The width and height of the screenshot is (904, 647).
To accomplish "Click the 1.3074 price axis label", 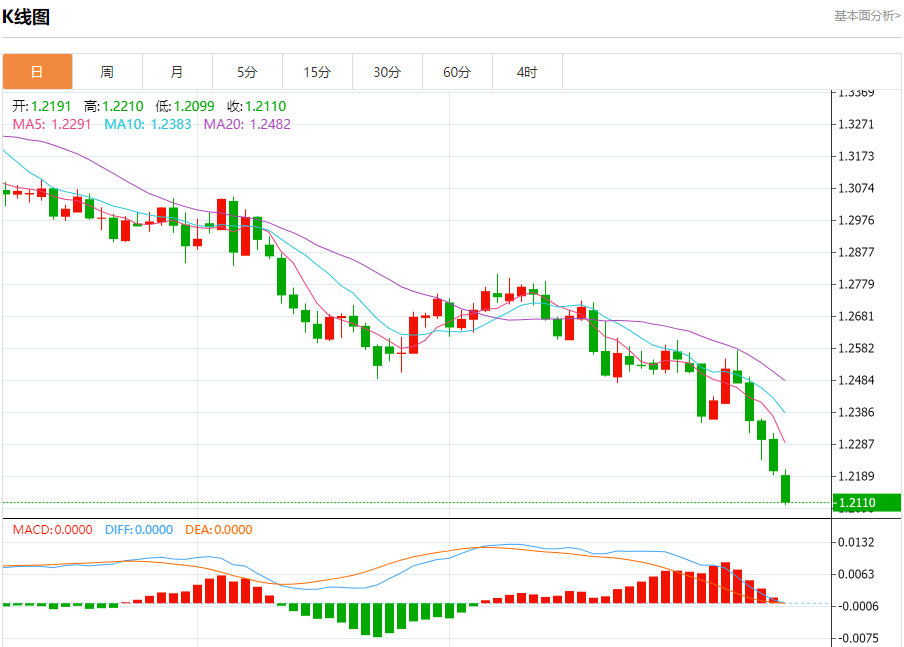I will [x=856, y=188].
